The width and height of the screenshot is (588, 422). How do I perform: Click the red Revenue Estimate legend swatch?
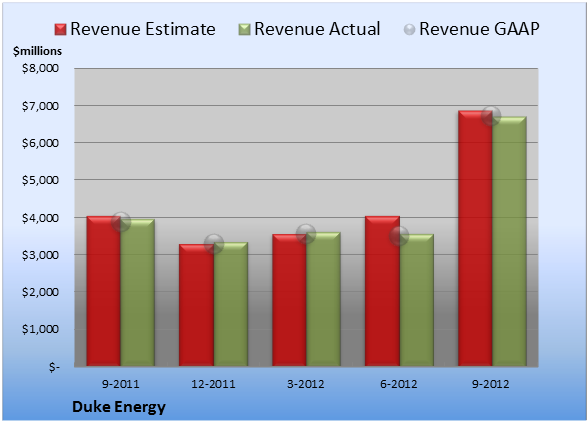[x=60, y=30]
